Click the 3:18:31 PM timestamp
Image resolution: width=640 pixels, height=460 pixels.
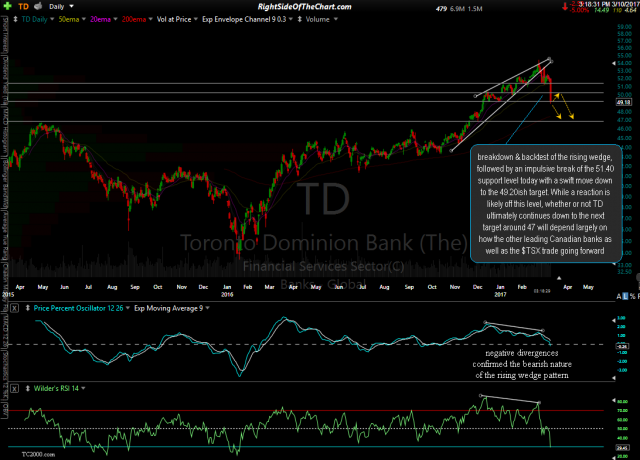pos(594,4)
